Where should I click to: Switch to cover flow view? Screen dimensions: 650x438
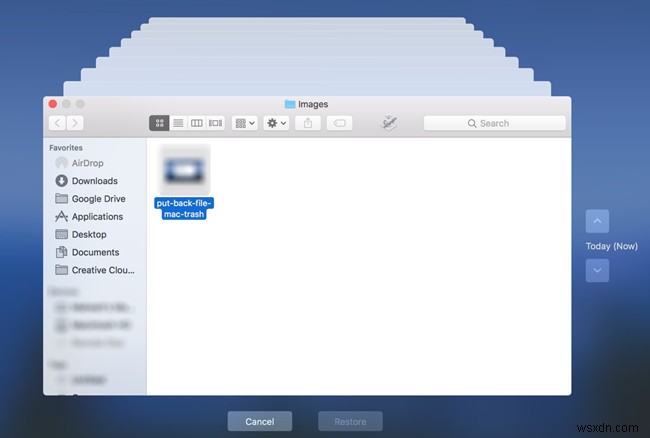coord(215,123)
